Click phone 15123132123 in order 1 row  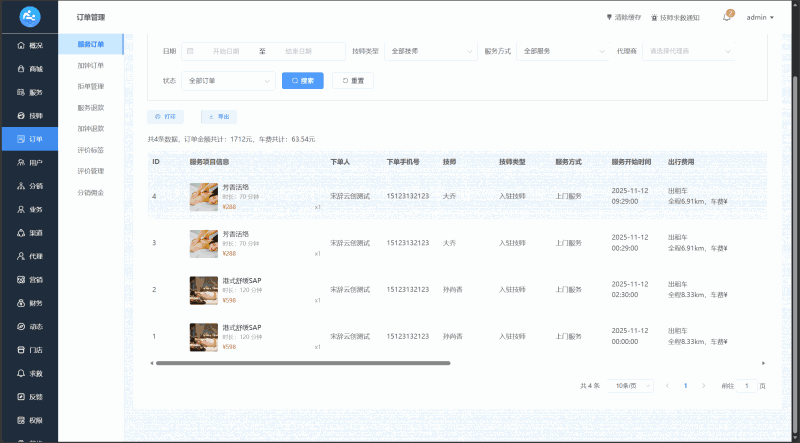click(408, 336)
